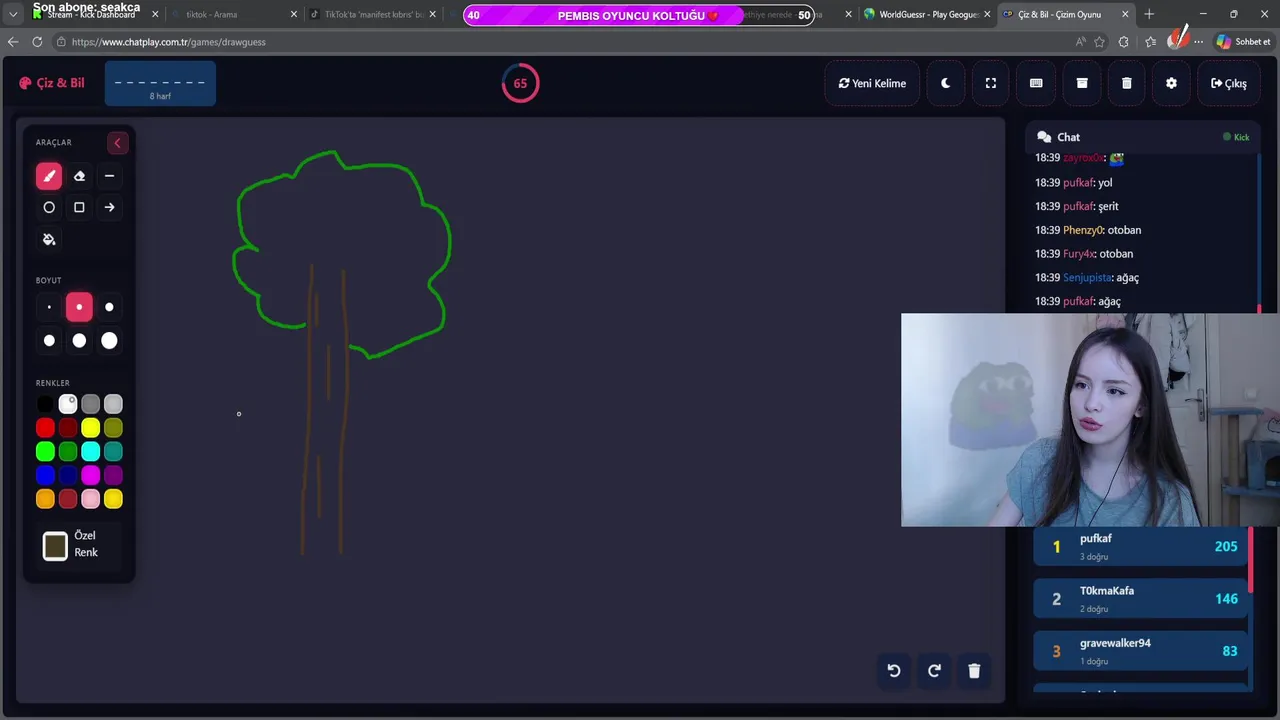Viewport: 1280px width, 720px height.
Task: Choose the third brush size in top row
Action: 109,307
